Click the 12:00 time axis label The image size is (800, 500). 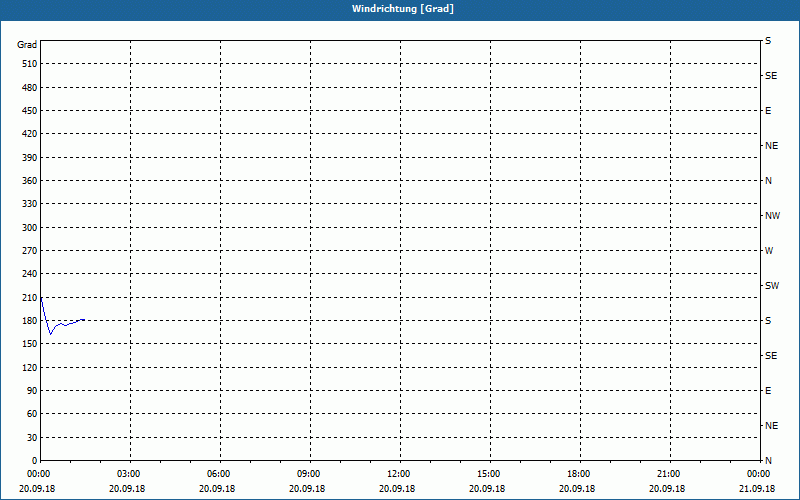(x=398, y=474)
